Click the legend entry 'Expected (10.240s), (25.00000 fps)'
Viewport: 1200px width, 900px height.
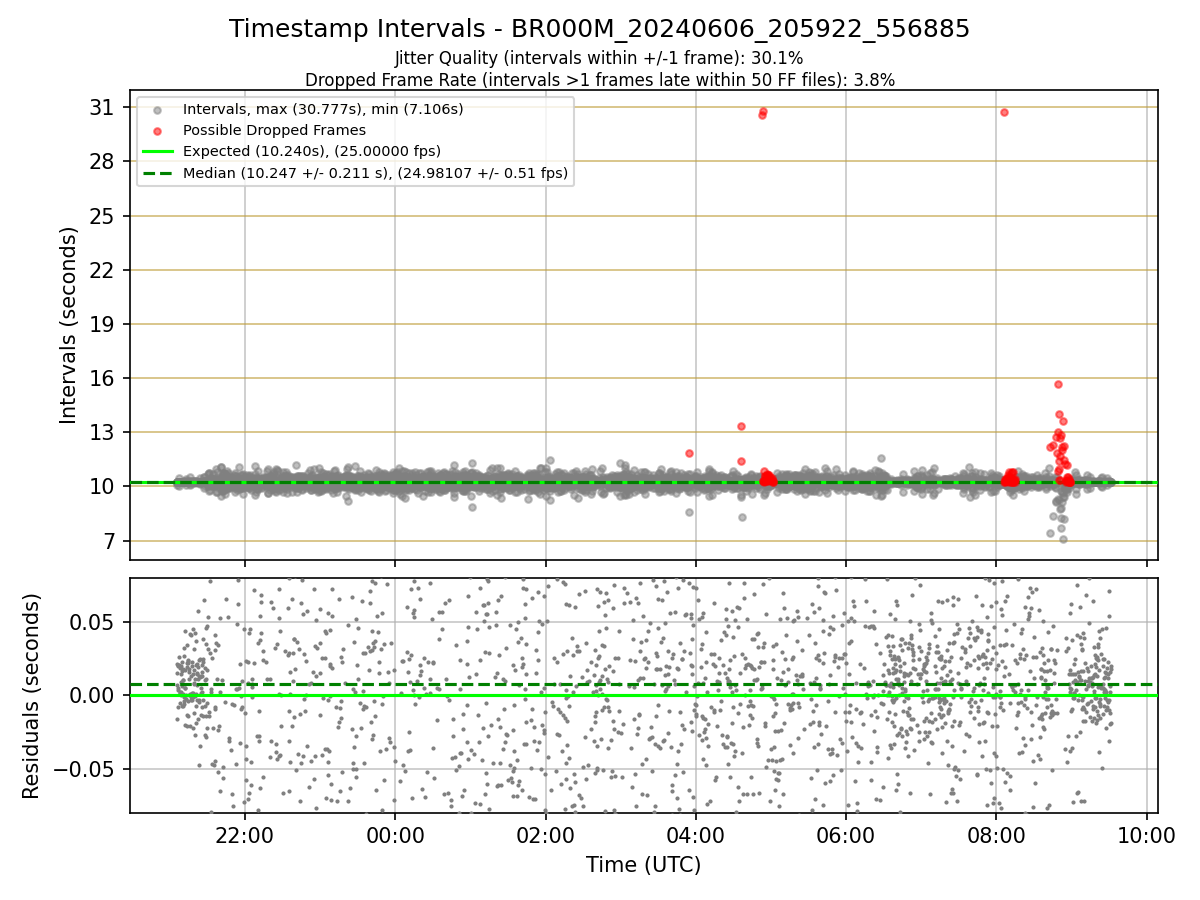point(312,151)
